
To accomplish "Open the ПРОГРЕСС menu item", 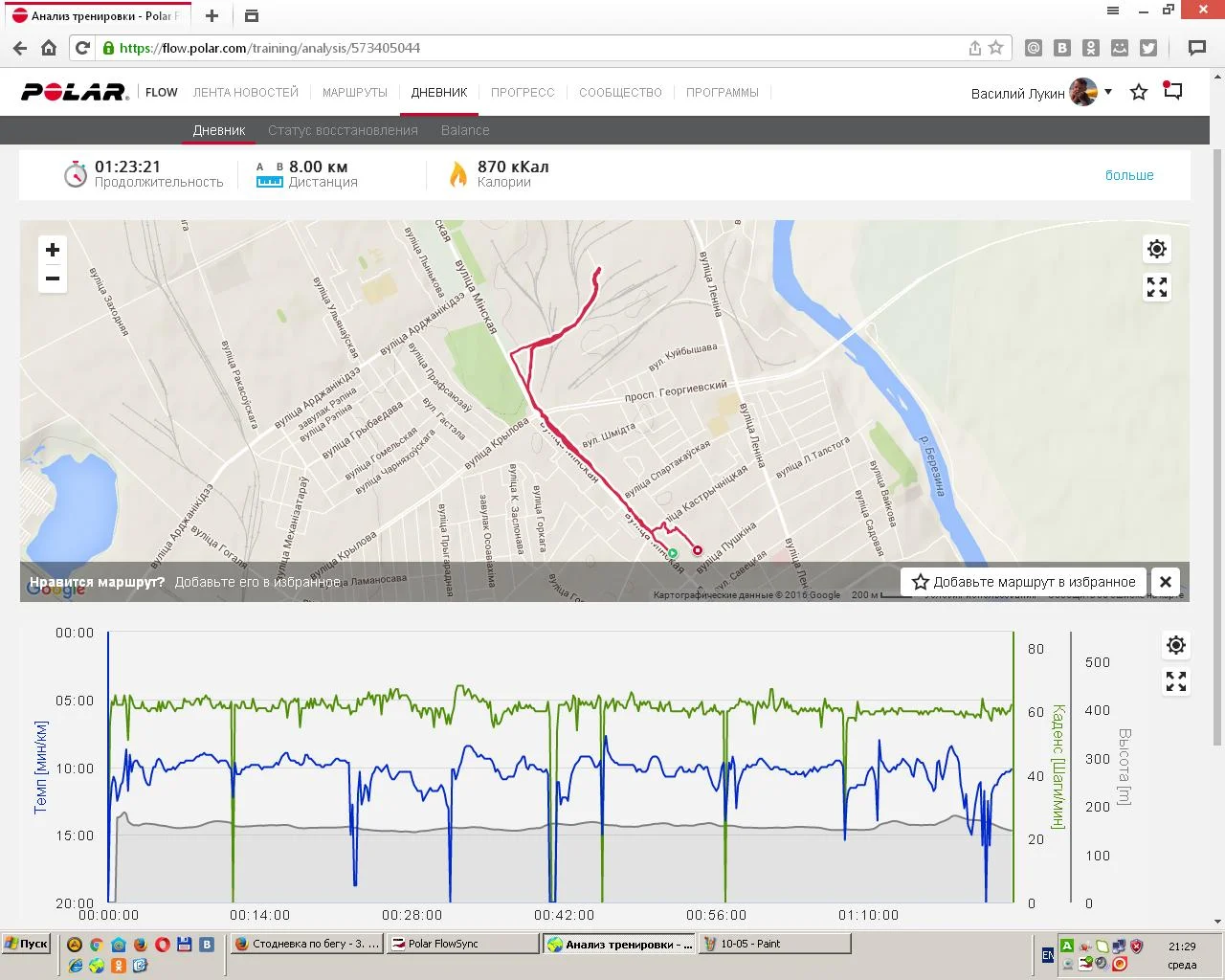I will pyautogui.click(x=523, y=93).
